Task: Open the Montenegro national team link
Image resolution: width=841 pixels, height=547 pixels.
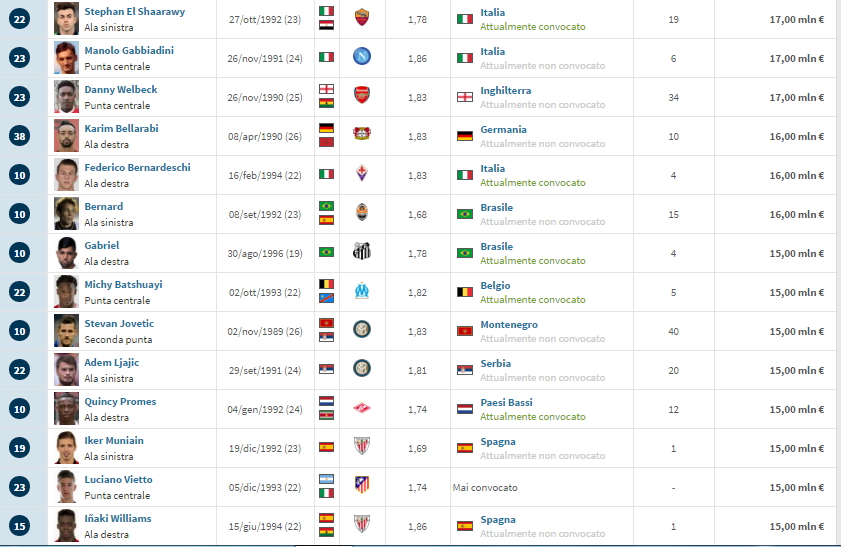Action: coord(509,324)
